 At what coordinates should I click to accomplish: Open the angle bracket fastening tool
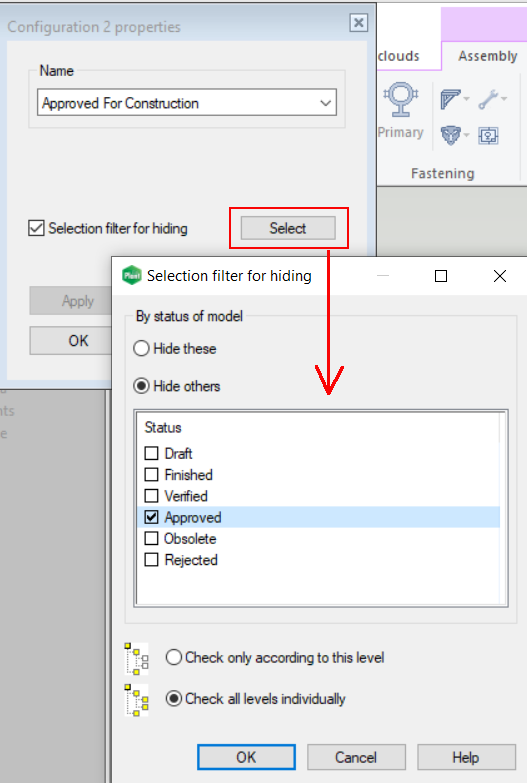click(x=451, y=99)
